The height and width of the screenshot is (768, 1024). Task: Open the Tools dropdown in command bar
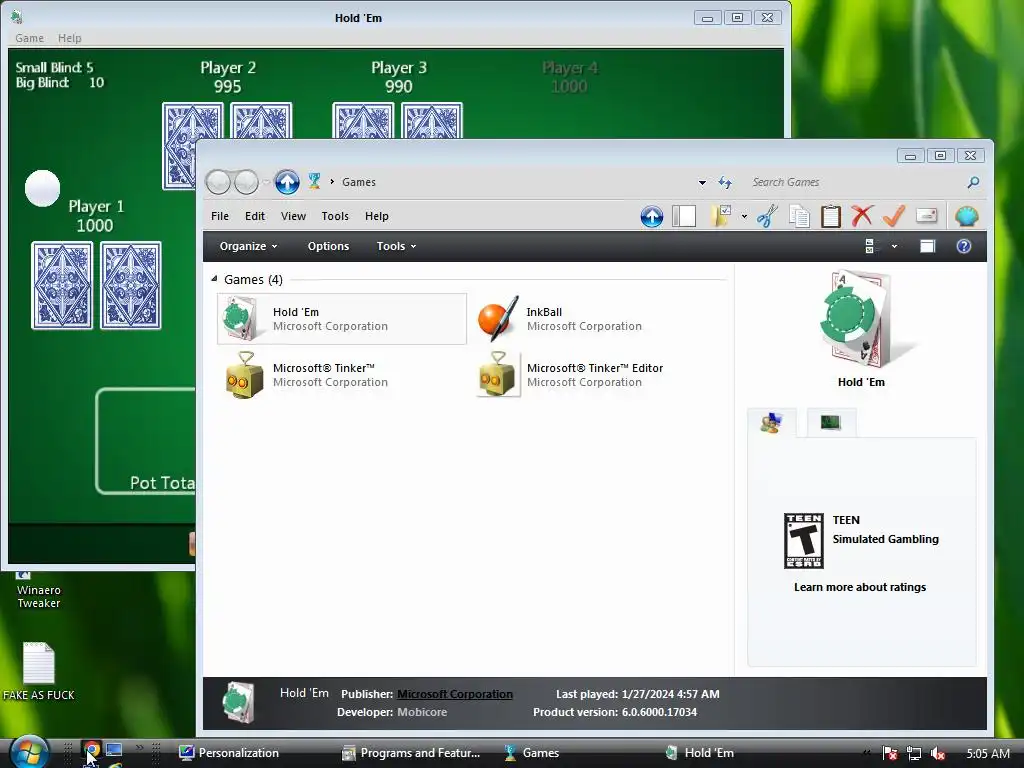pyautogui.click(x=396, y=246)
